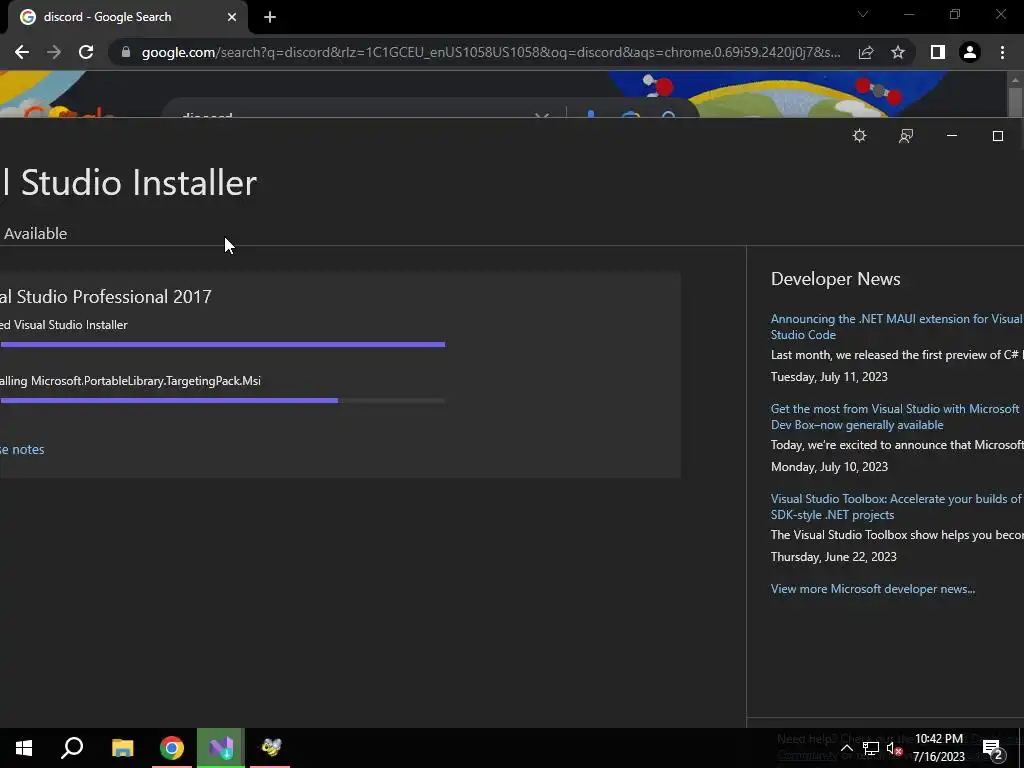Open .NET MAUI extension announcement article

coord(897,327)
